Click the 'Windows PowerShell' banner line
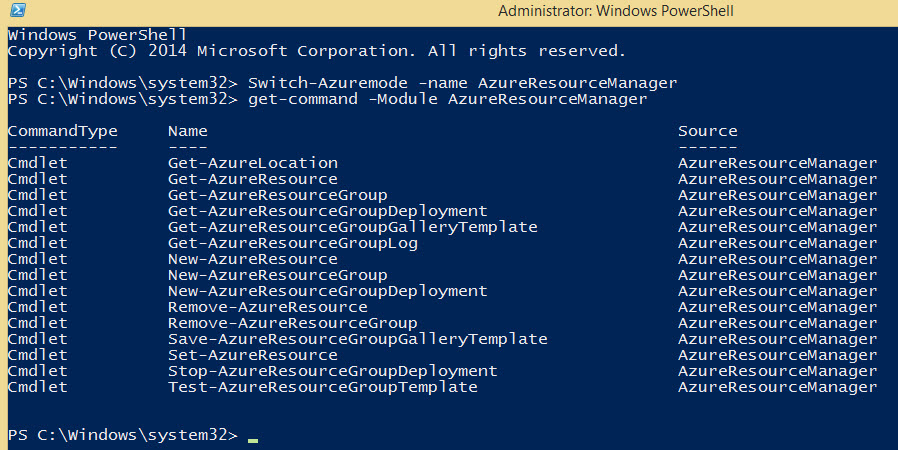This screenshot has height=450, width=898. (97, 35)
